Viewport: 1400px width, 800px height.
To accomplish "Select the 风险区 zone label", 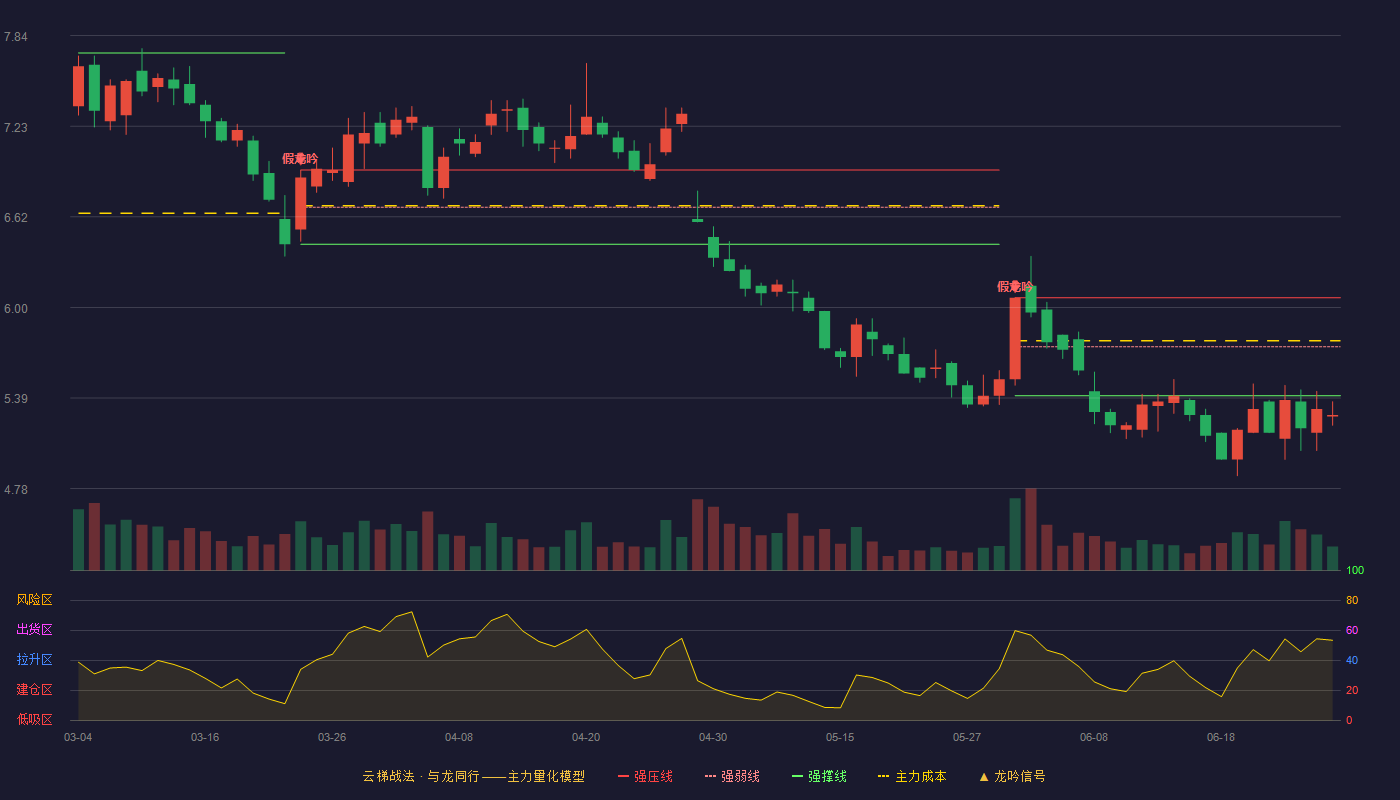I will tap(34, 600).
